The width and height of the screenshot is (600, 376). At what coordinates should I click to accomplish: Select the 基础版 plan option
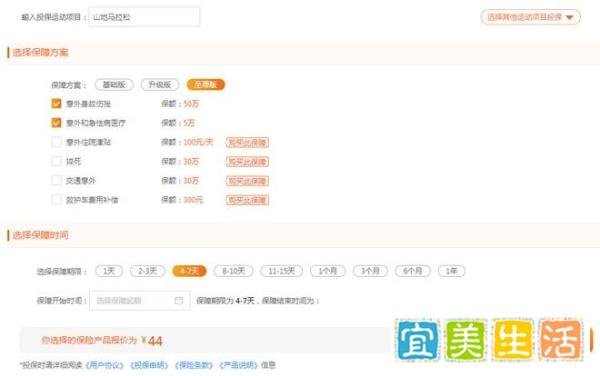tap(114, 85)
